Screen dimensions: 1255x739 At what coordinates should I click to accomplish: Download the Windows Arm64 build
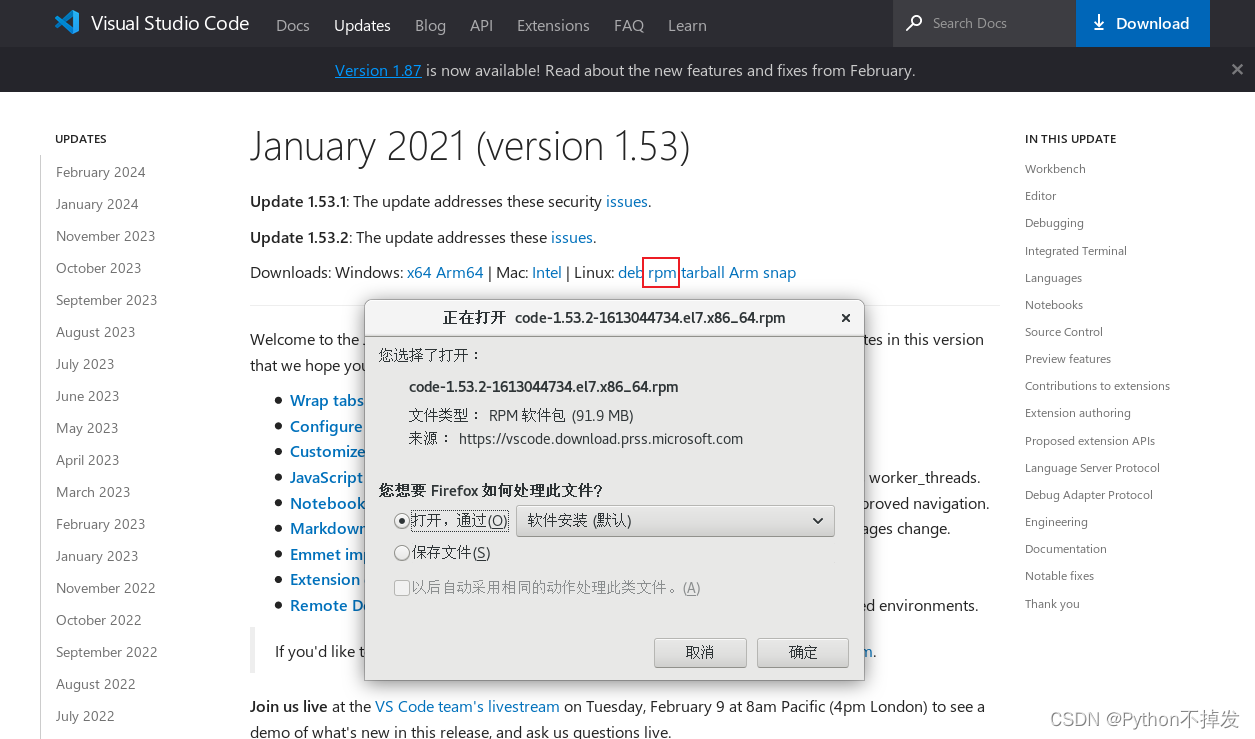[460, 272]
